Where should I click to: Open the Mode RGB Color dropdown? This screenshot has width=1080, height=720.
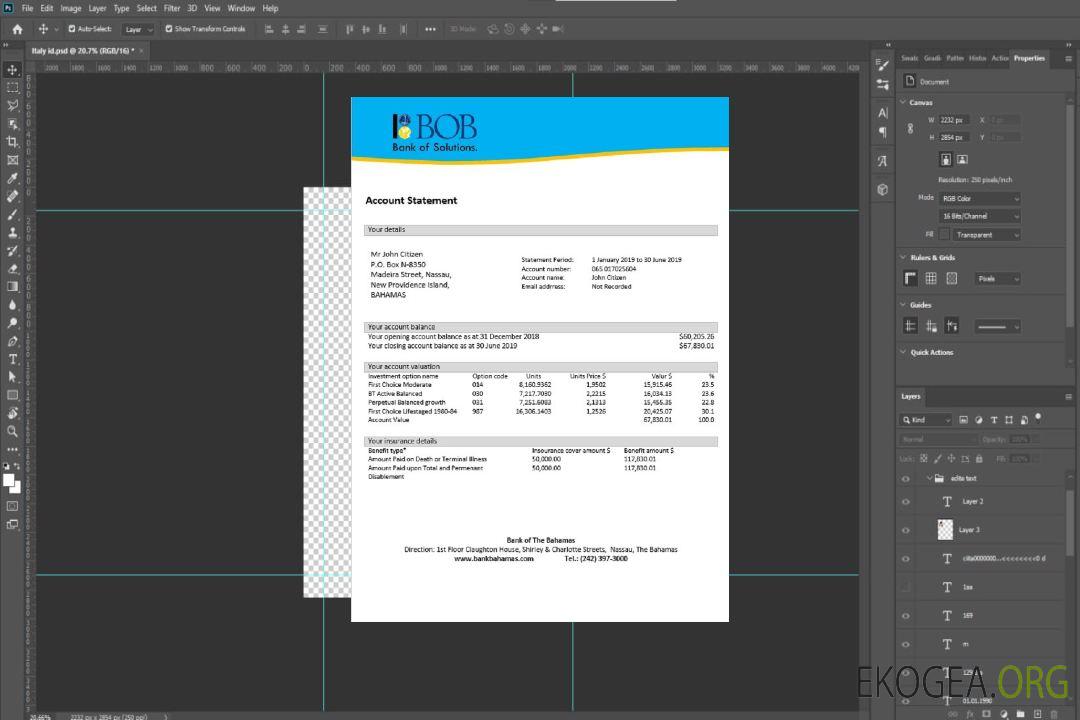[980, 198]
